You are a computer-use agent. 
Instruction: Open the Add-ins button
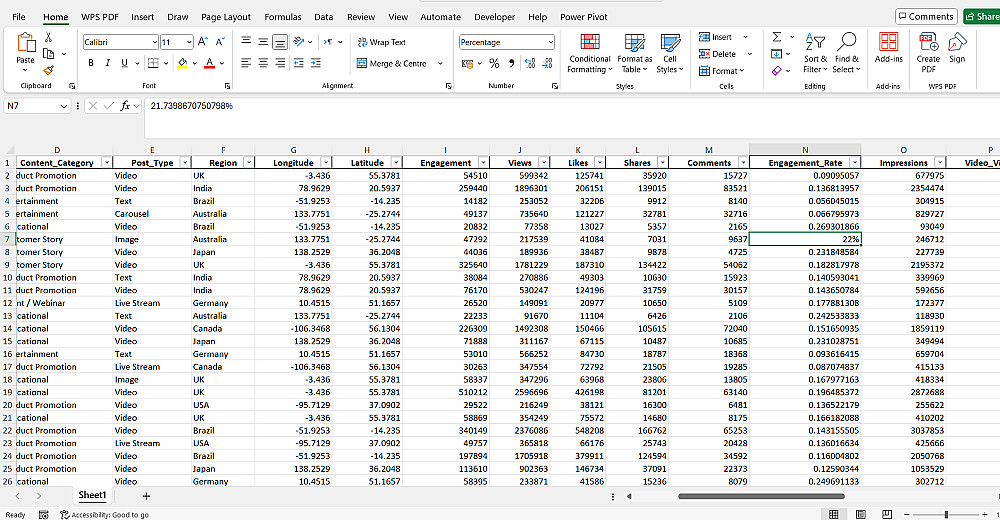click(888, 47)
